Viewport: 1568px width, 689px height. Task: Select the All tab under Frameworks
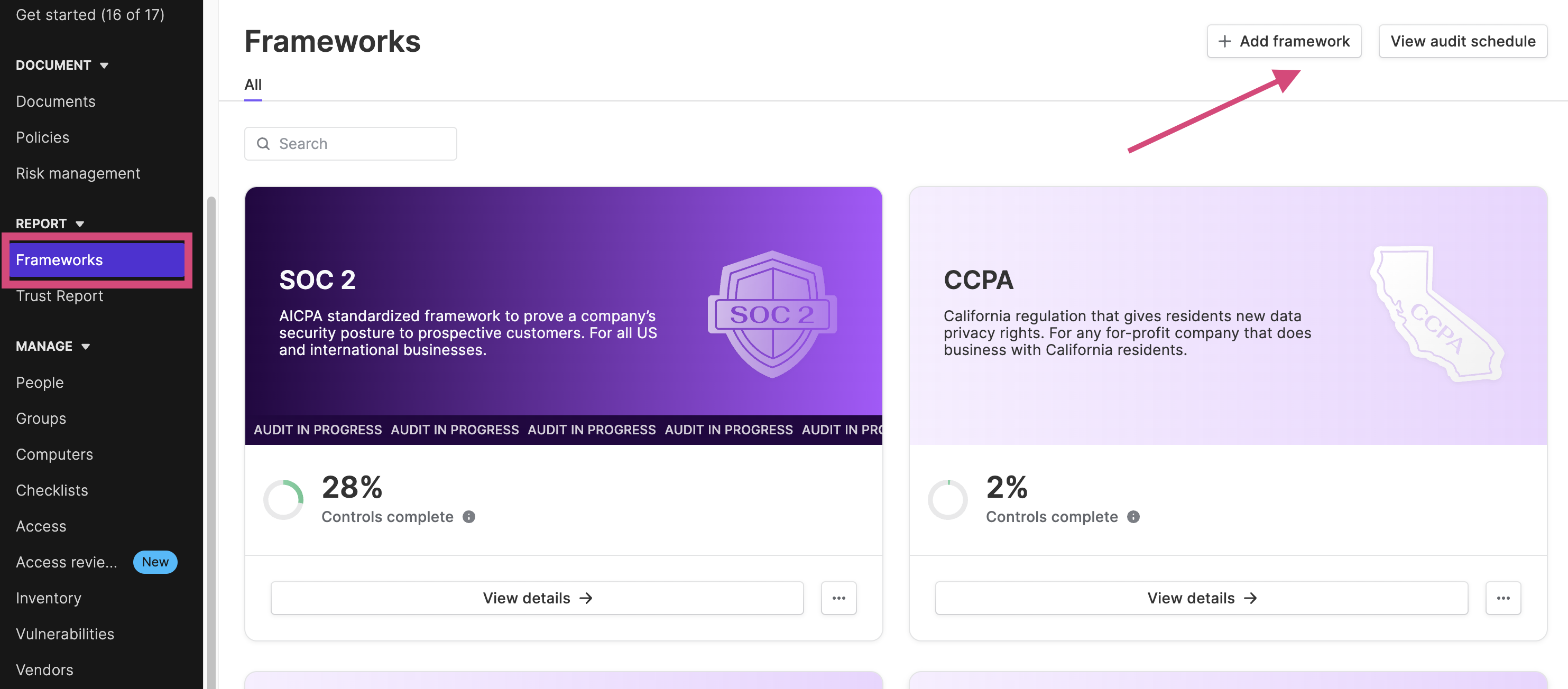(x=253, y=85)
